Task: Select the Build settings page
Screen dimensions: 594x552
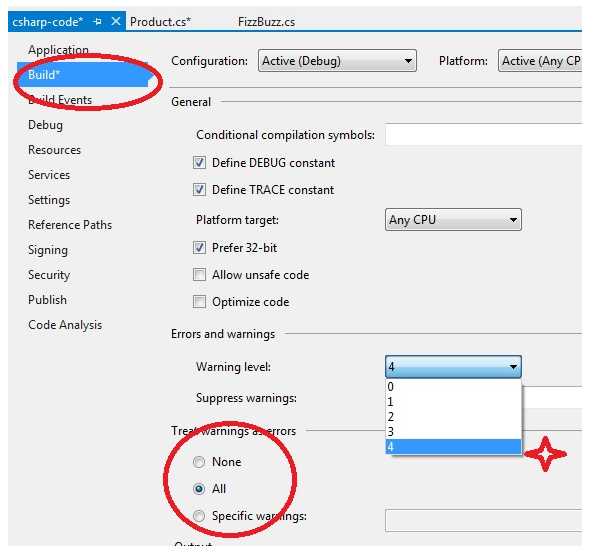Action: (x=82, y=75)
